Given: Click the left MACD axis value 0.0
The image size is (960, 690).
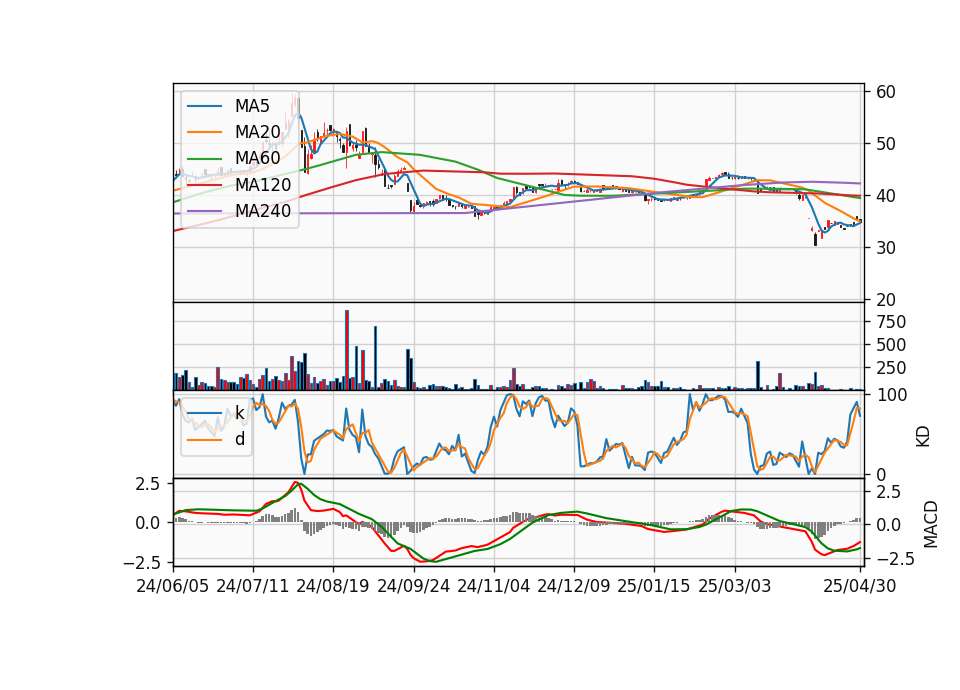Looking at the screenshot, I should [x=147, y=523].
